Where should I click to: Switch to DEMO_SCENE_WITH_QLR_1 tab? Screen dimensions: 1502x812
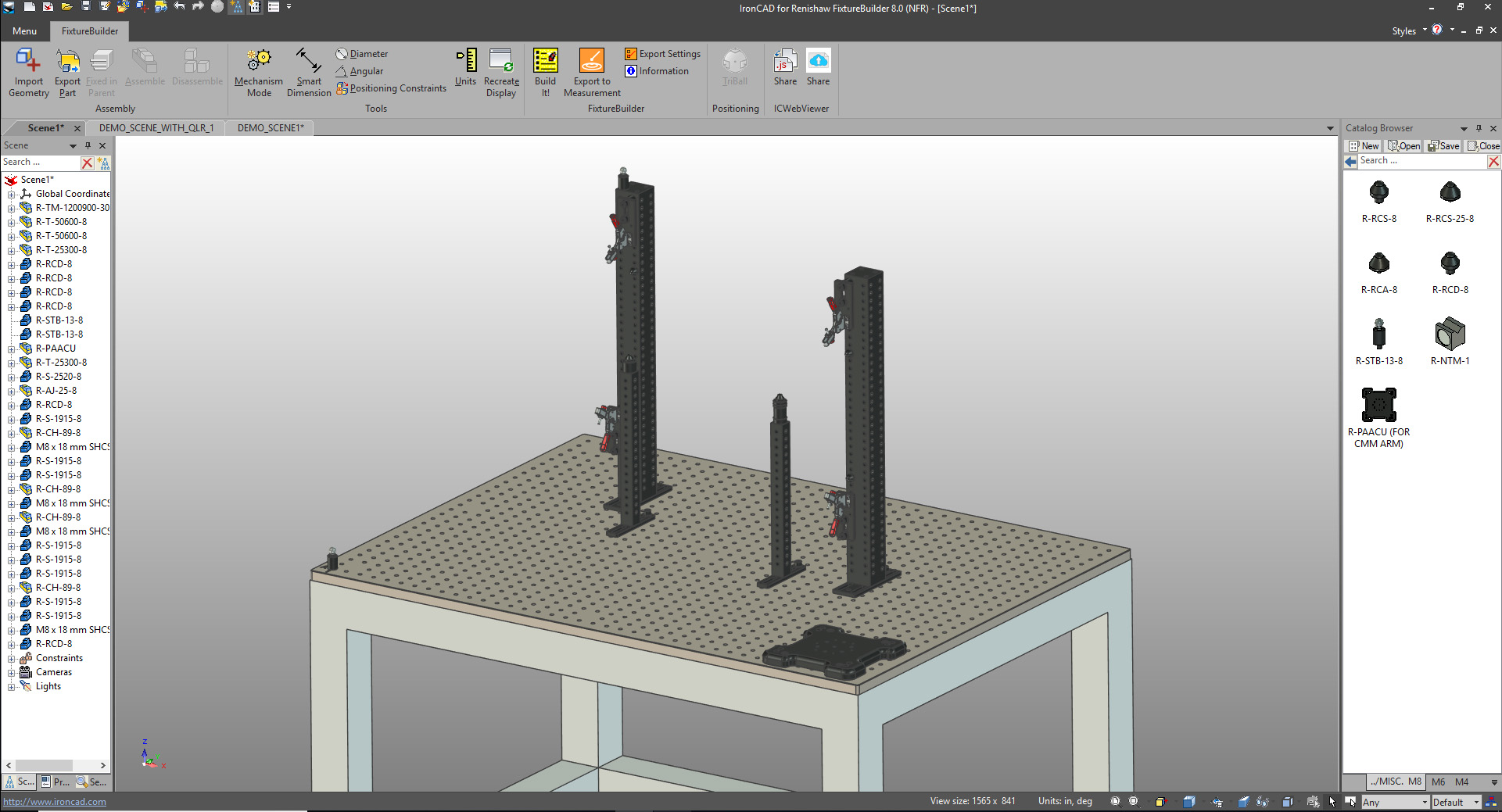156,128
